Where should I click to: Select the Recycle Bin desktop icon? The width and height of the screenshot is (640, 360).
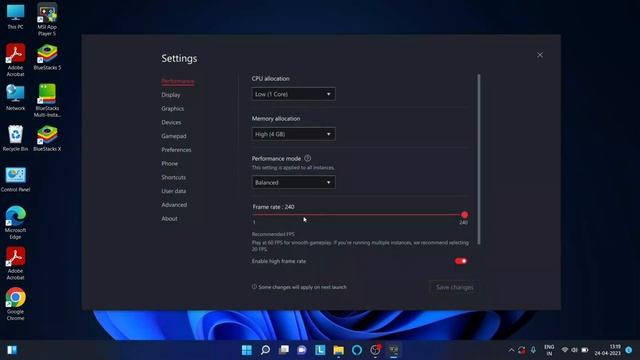pyautogui.click(x=16, y=138)
